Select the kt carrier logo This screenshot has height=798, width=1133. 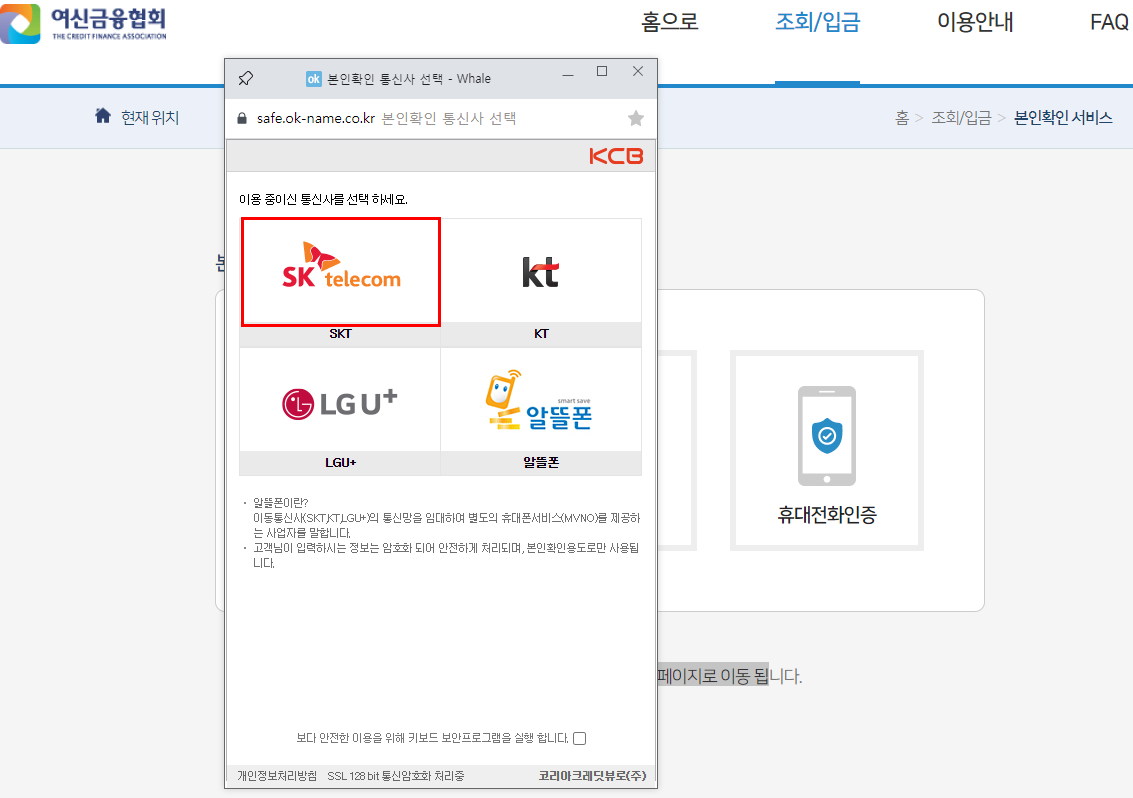click(540, 272)
